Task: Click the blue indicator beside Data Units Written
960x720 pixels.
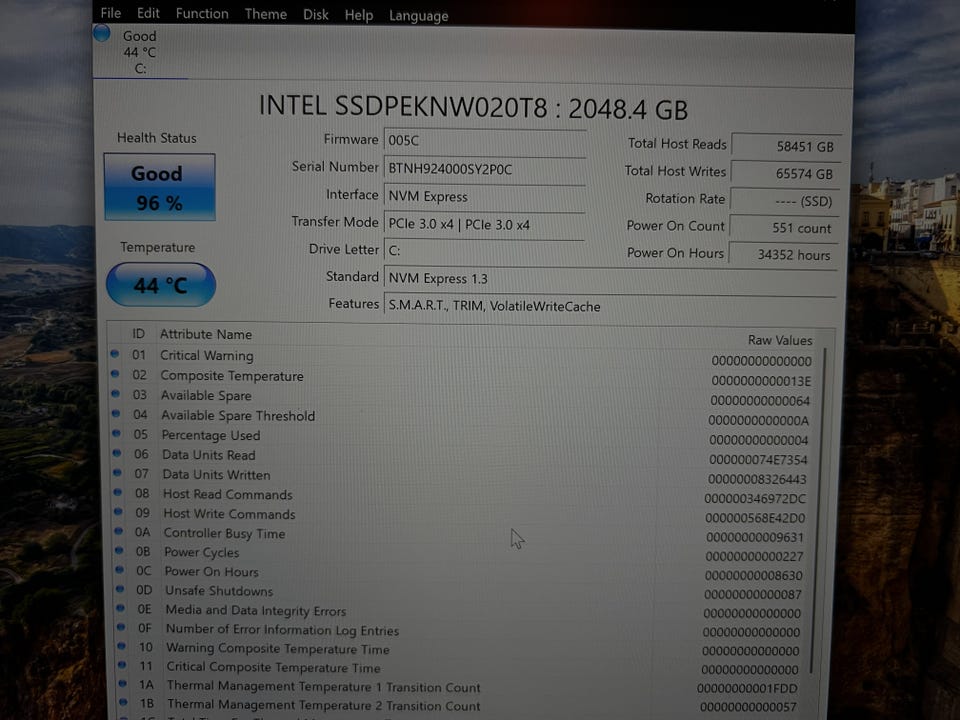Action: (x=116, y=474)
